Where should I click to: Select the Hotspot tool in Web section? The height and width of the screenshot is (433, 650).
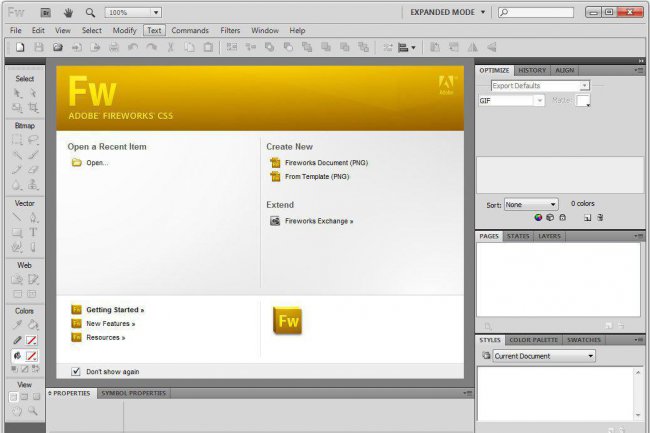point(17,279)
